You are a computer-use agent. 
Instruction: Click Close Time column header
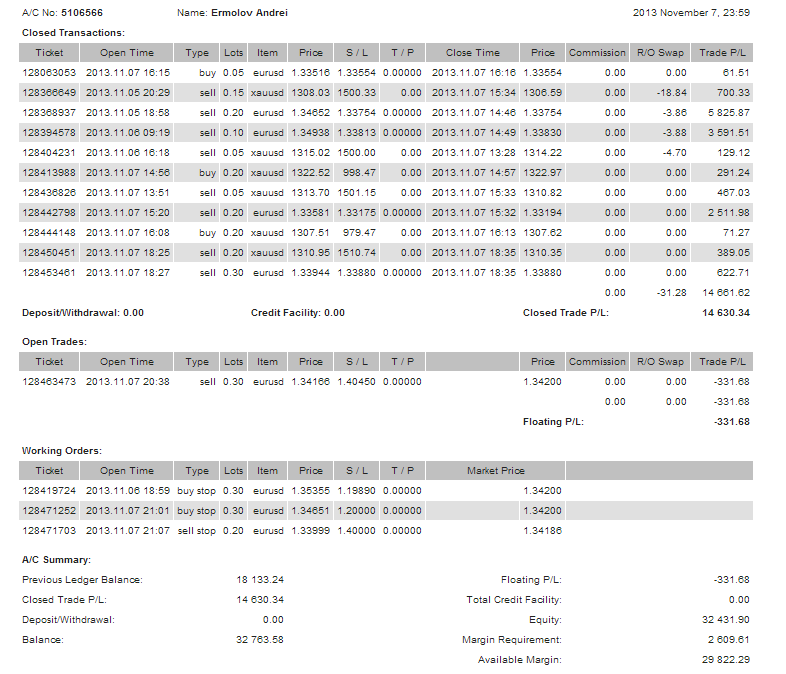[473, 53]
